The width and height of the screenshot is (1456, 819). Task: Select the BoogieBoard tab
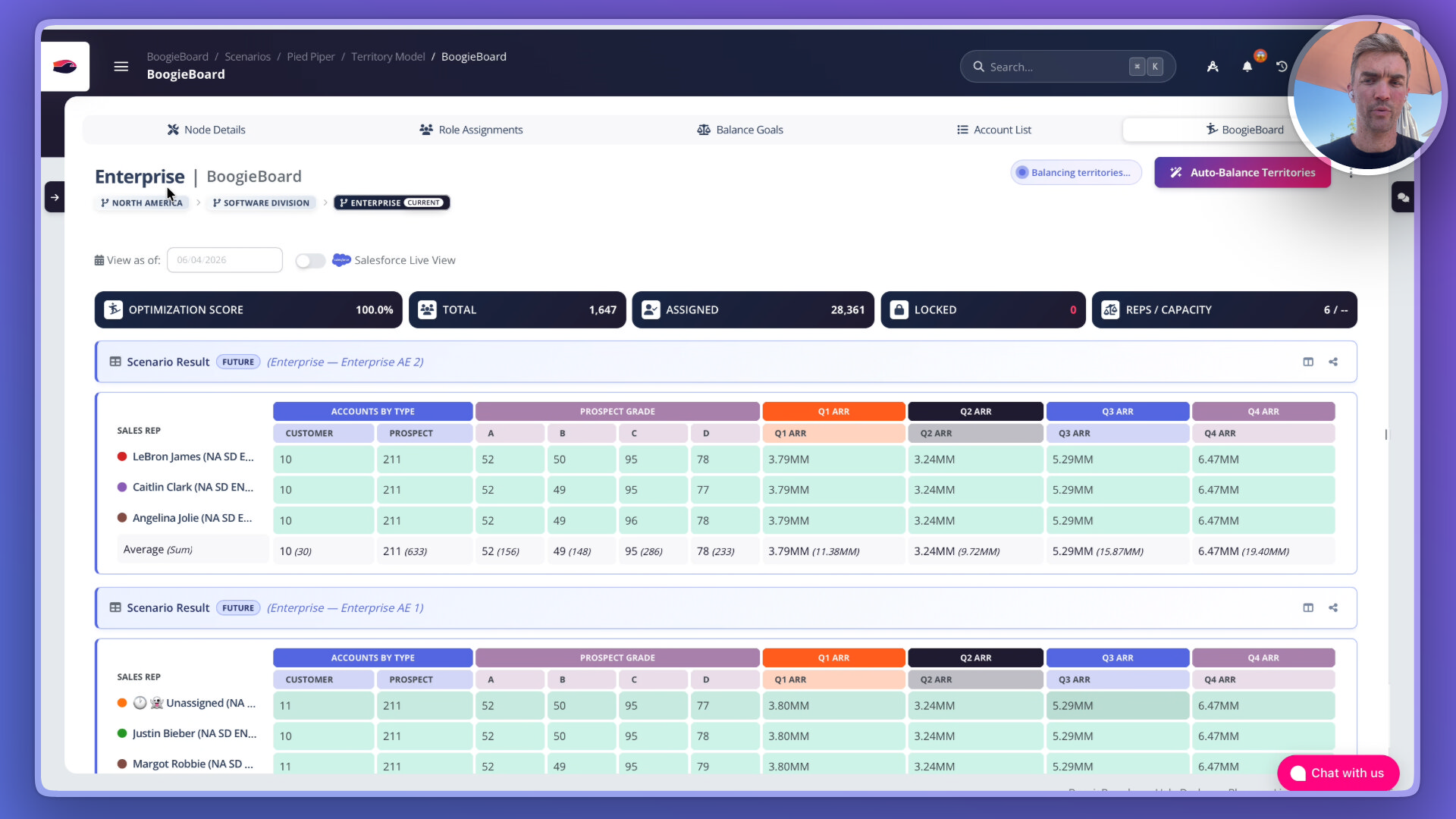tap(1244, 130)
